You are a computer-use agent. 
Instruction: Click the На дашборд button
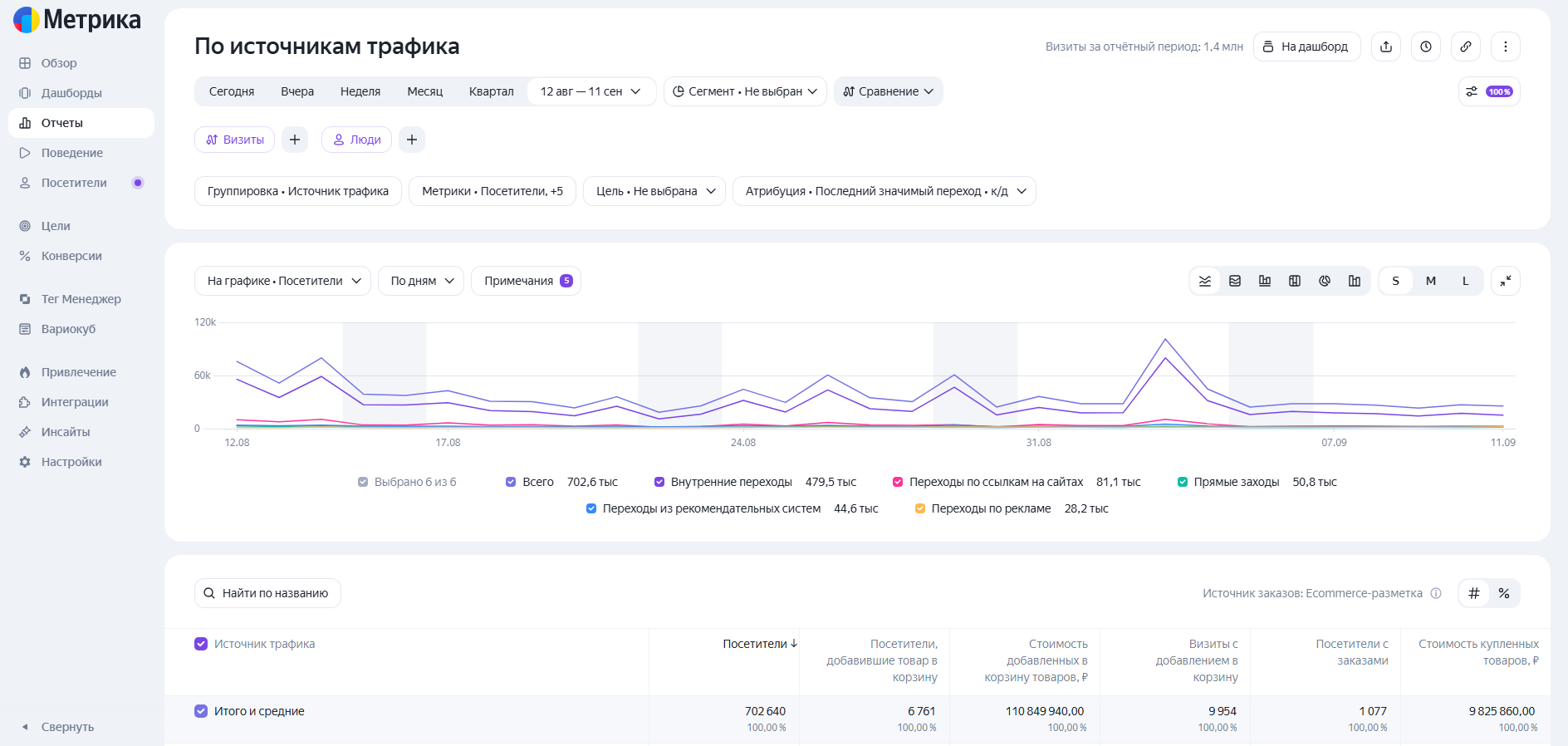[1307, 47]
